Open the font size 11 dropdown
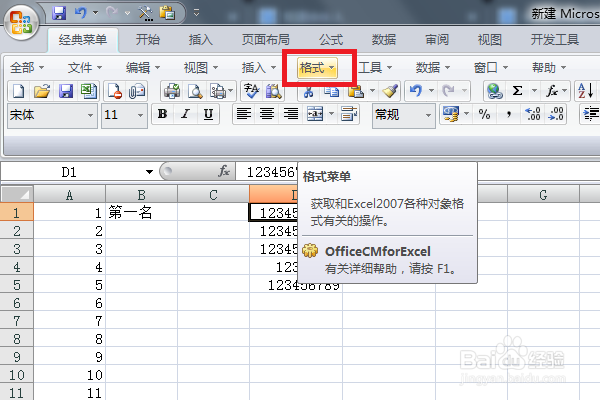The width and height of the screenshot is (600, 400). click(x=140, y=115)
